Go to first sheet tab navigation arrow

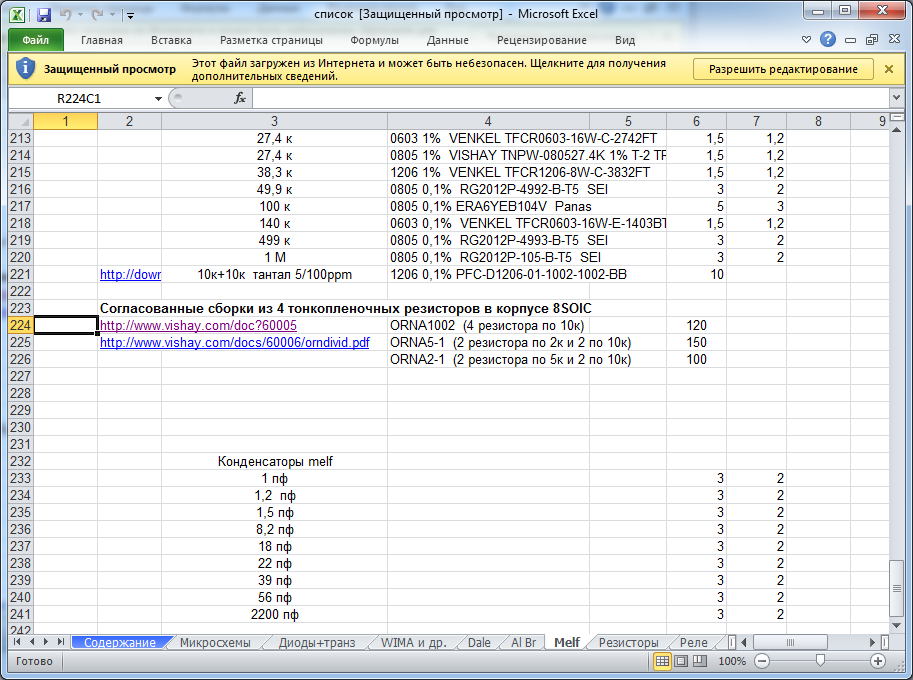(17, 642)
